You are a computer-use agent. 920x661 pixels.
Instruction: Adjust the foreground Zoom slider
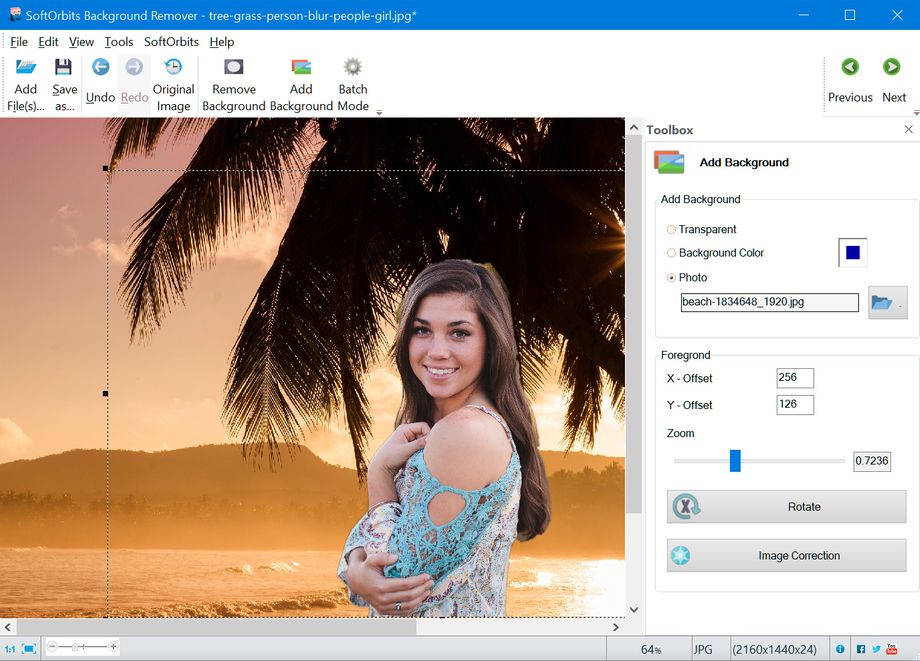(x=737, y=461)
